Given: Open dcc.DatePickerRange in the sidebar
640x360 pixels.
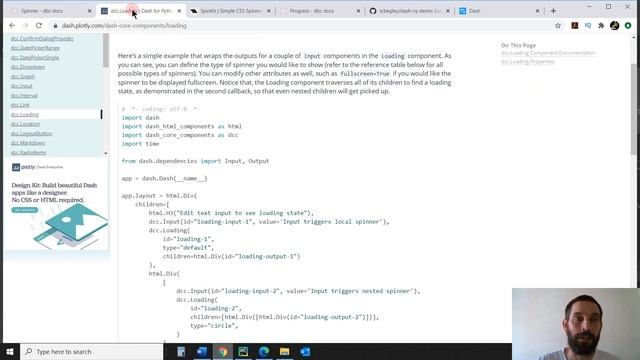Looking at the screenshot, I should coord(35,48).
